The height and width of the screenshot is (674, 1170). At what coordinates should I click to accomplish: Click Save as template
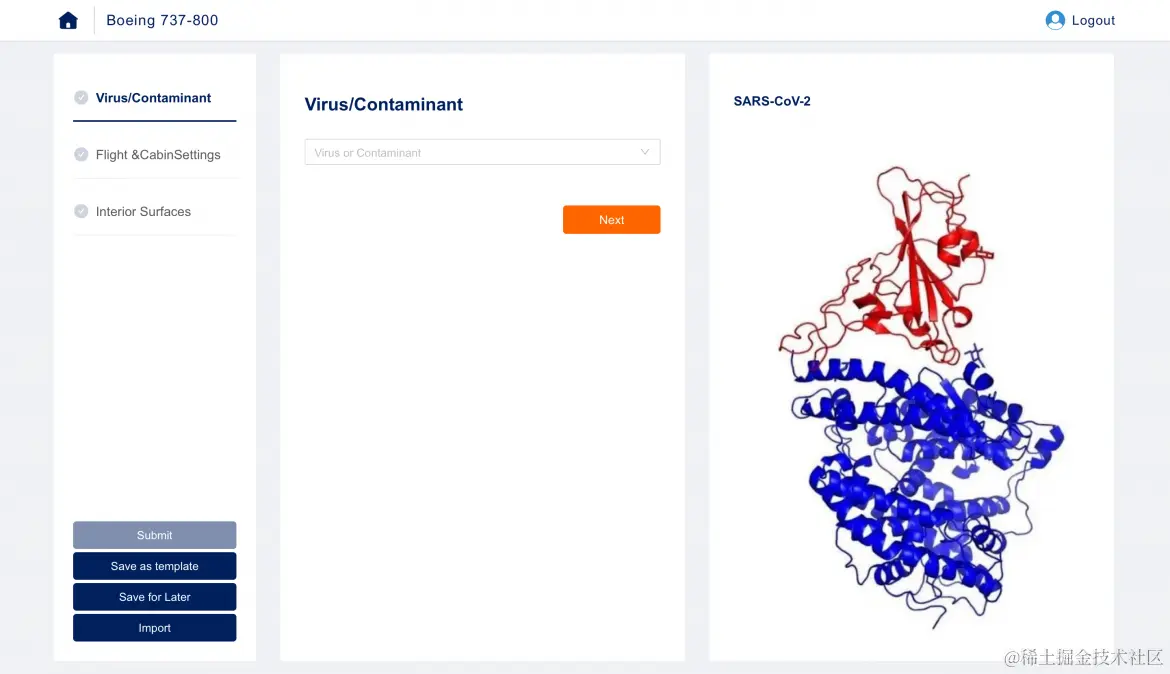click(x=154, y=566)
